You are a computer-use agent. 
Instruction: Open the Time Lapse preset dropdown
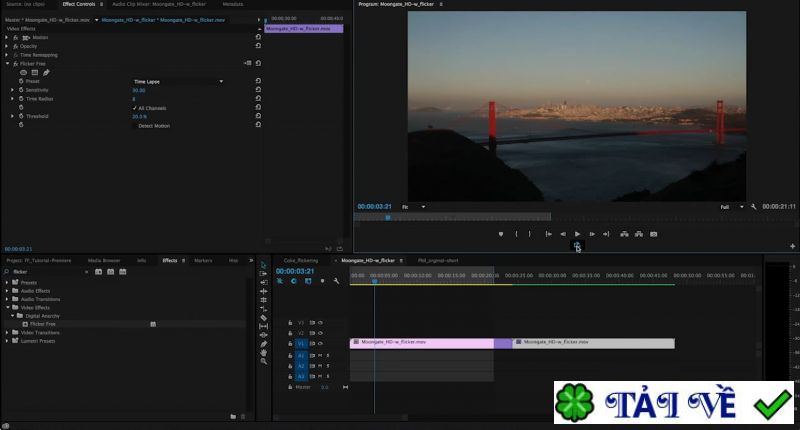point(178,81)
